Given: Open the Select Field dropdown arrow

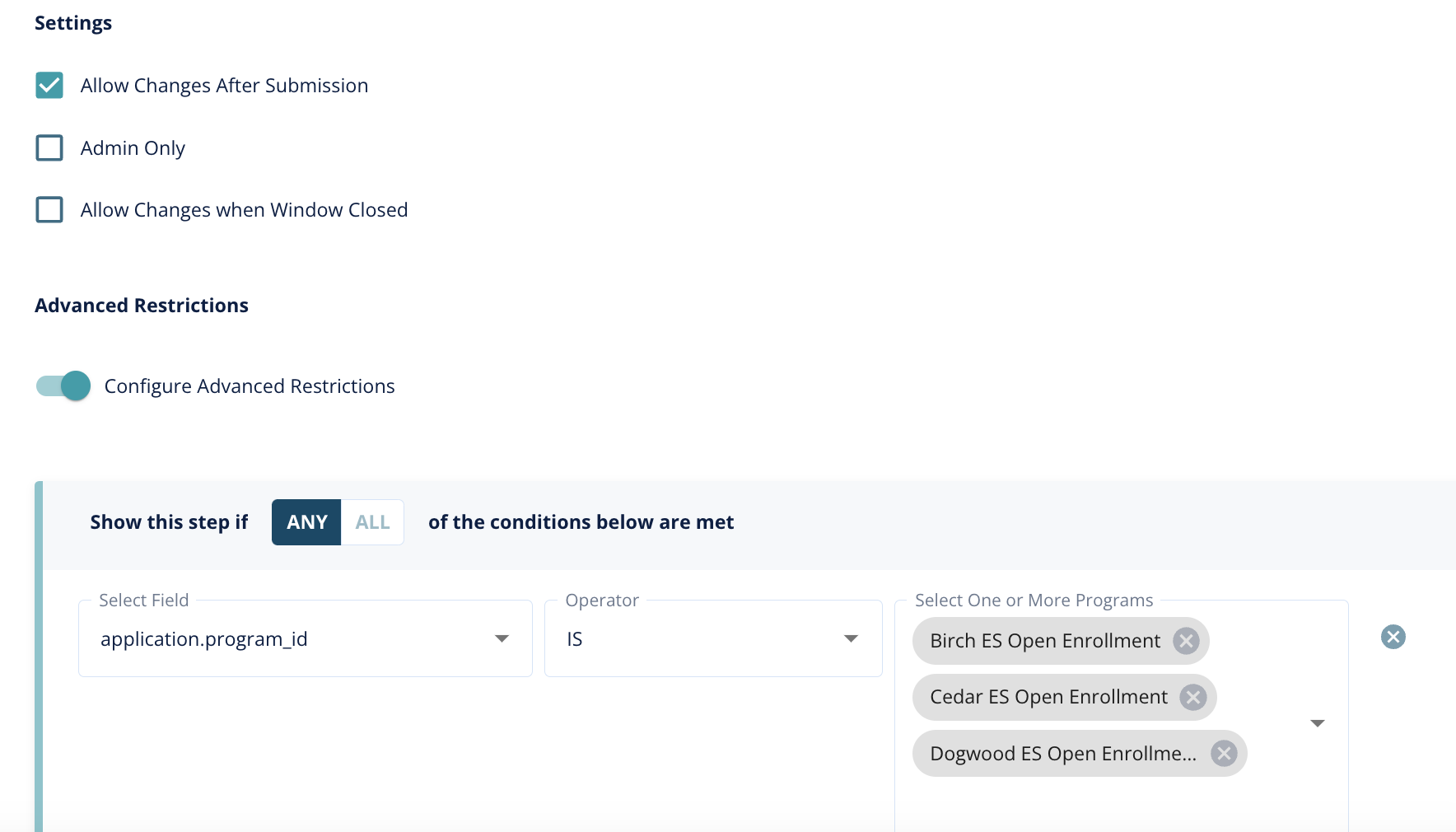Looking at the screenshot, I should 502,639.
